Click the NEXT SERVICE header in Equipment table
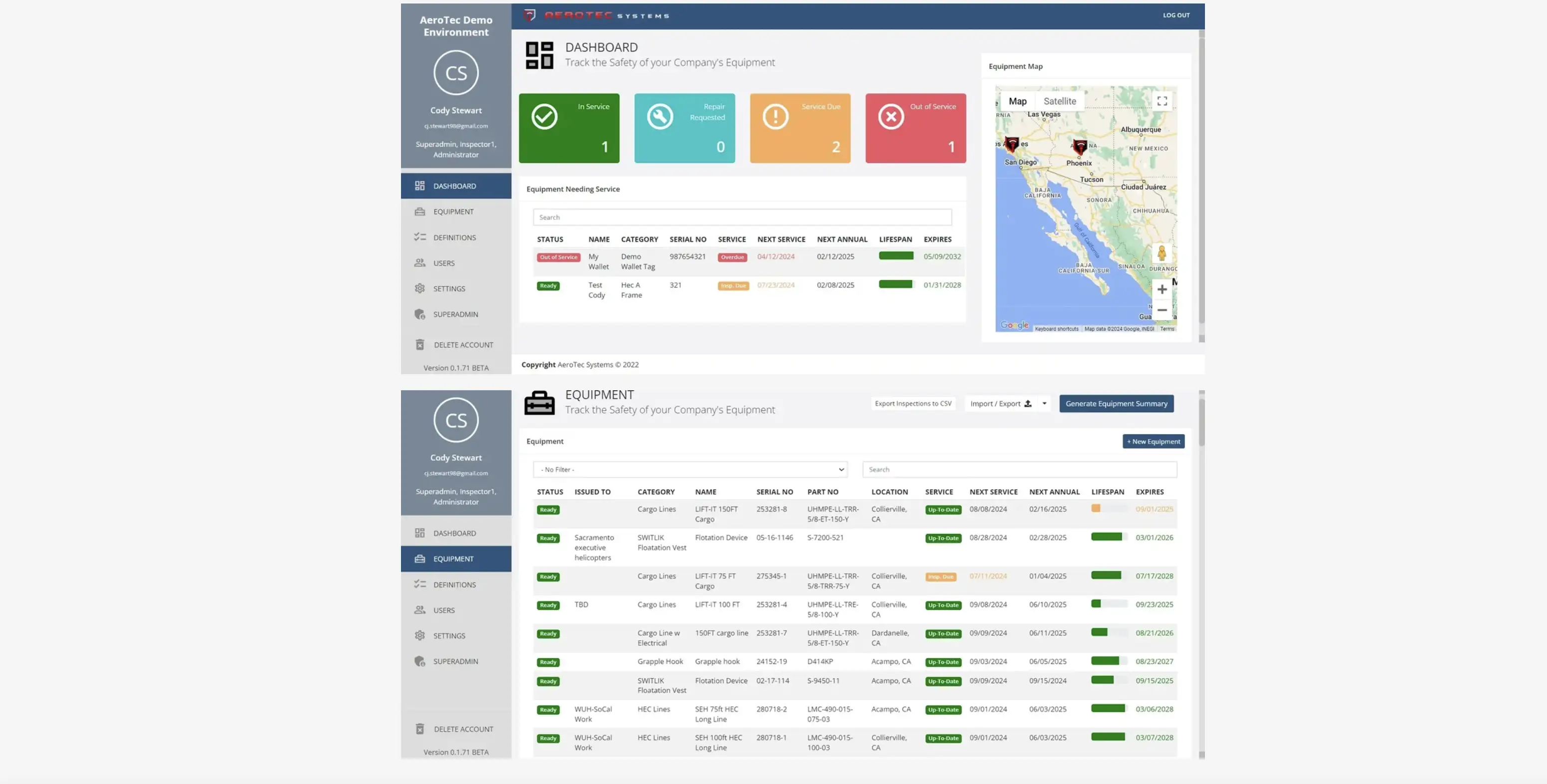The image size is (1547, 784). coord(993,492)
